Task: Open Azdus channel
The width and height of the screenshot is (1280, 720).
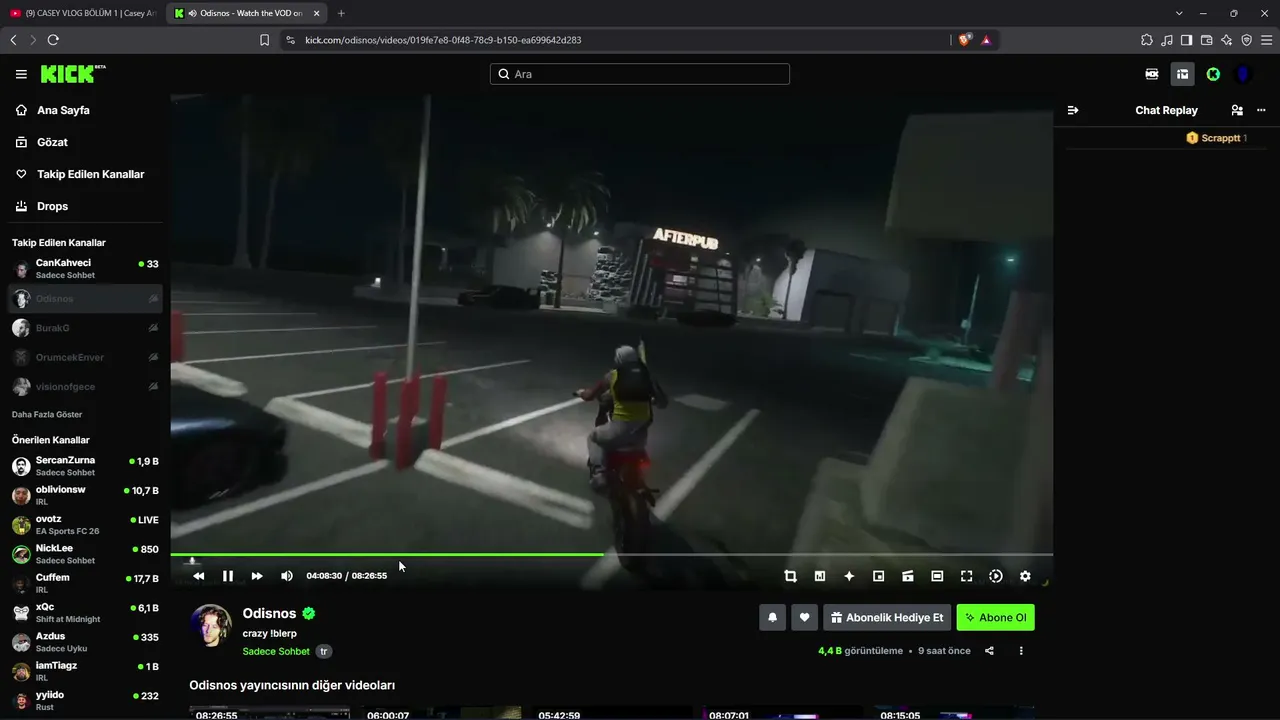Action: (85, 642)
